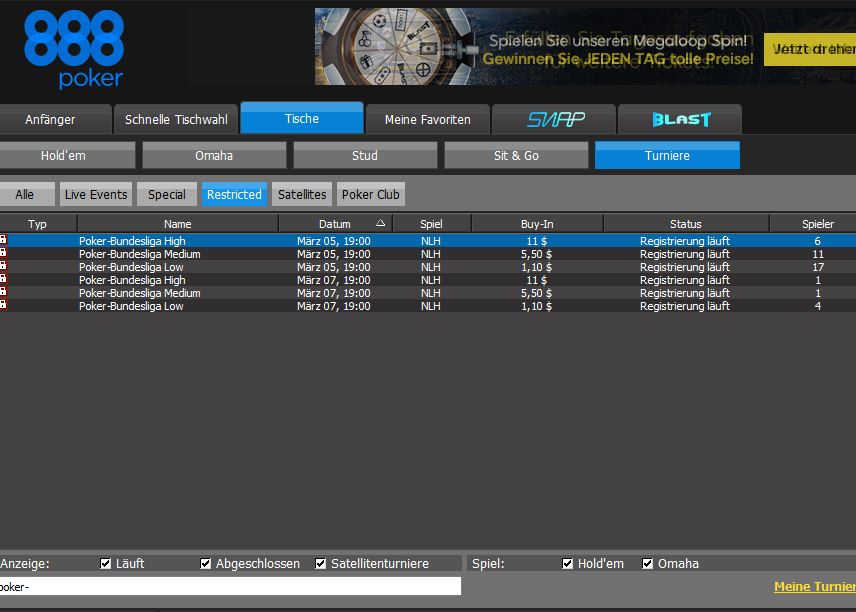Click the Jetzt drehen banner button
The width and height of the screenshot is (856, 612).
(810, 49)
